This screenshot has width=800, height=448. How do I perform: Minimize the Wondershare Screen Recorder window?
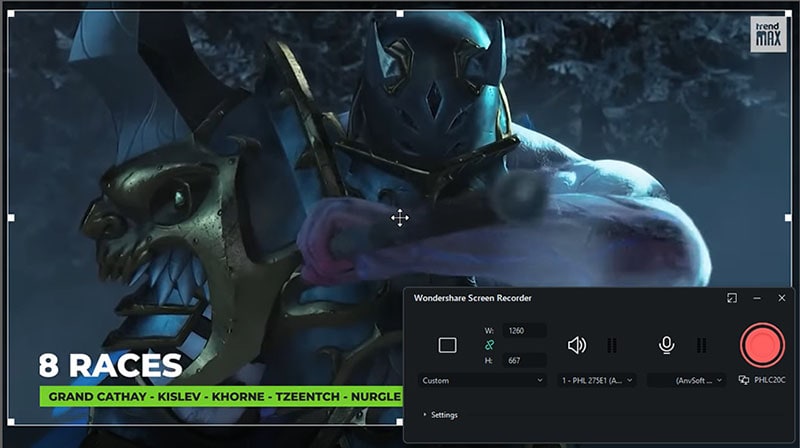(757, 298)
